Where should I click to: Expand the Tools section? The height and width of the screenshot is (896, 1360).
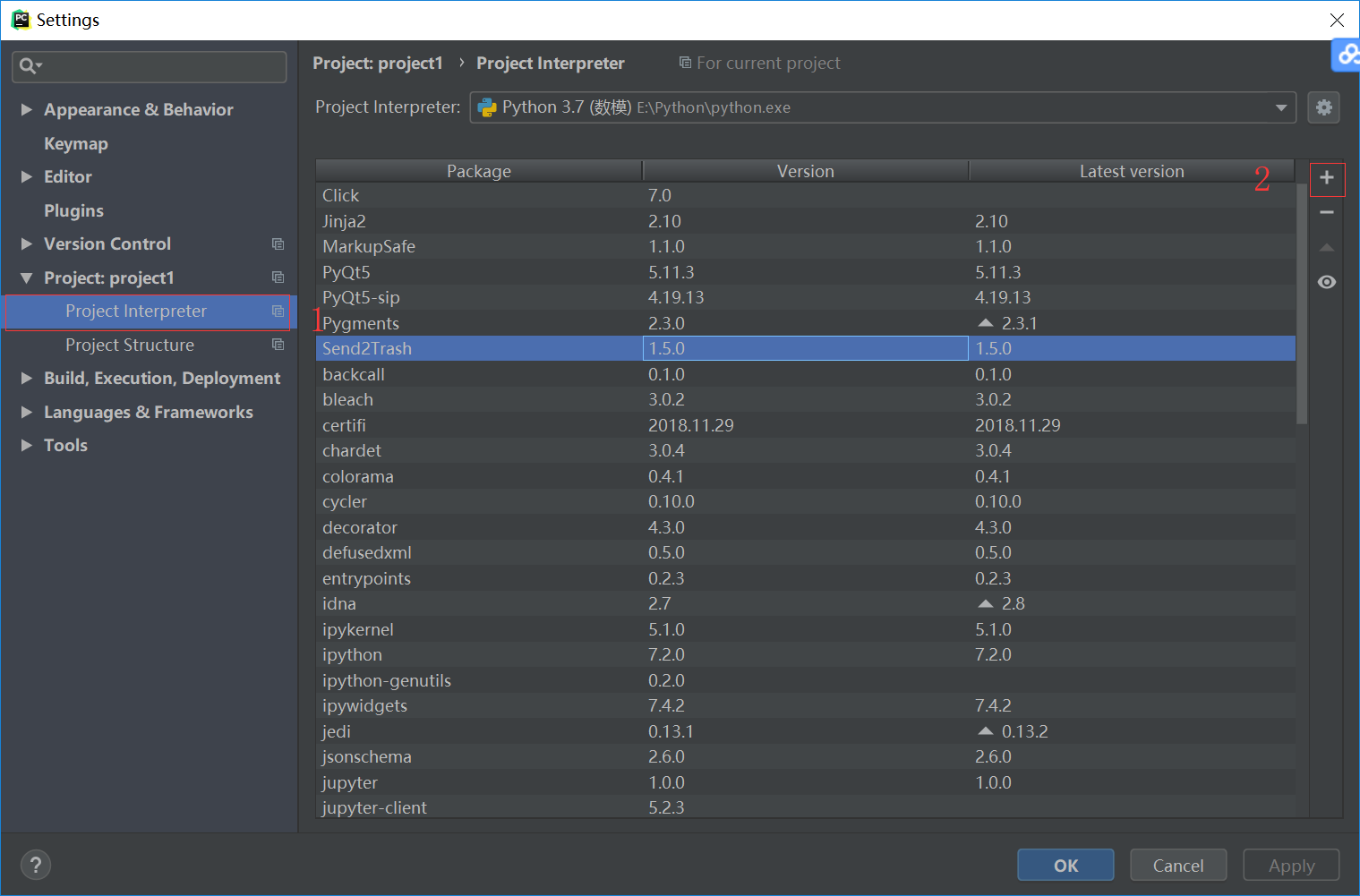coord(27,446)
